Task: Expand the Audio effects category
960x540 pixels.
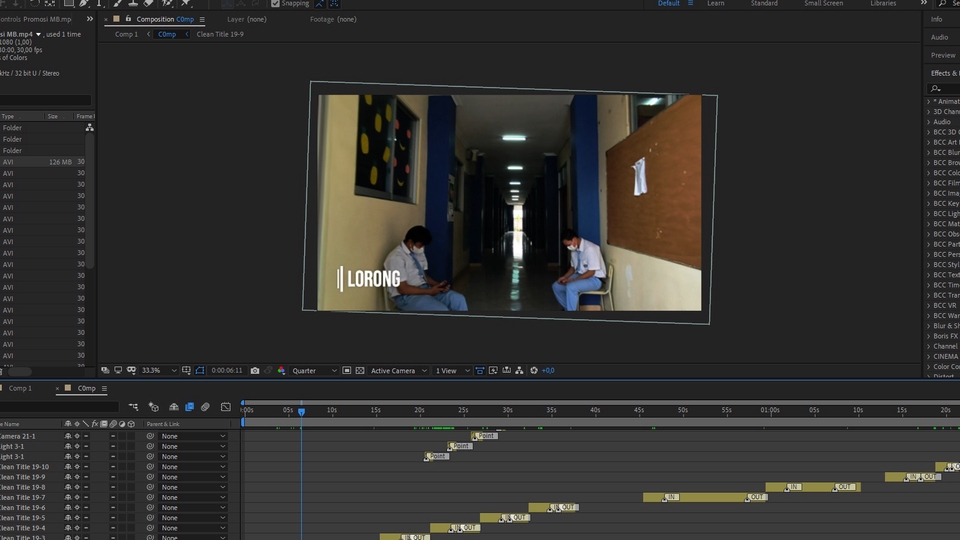Action: [929, 122]
